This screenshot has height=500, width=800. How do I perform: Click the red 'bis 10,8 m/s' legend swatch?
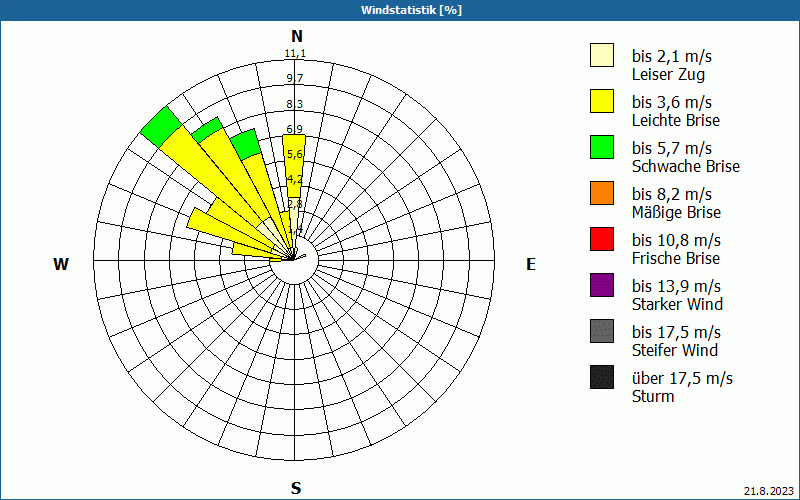pos(602,239)
